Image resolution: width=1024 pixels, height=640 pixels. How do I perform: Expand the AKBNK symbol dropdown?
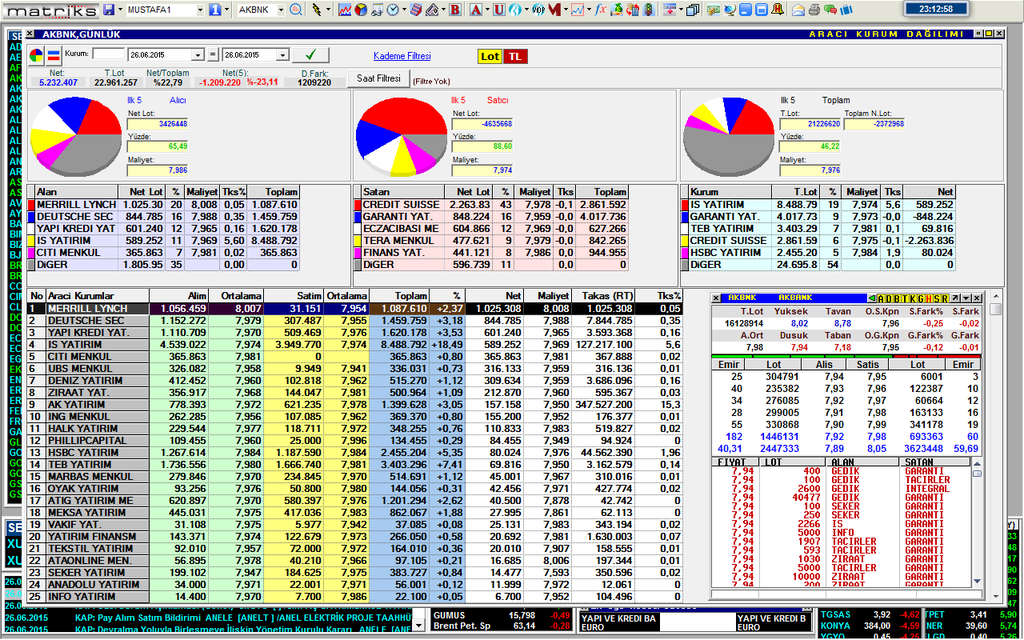click(x=279, y=9)
